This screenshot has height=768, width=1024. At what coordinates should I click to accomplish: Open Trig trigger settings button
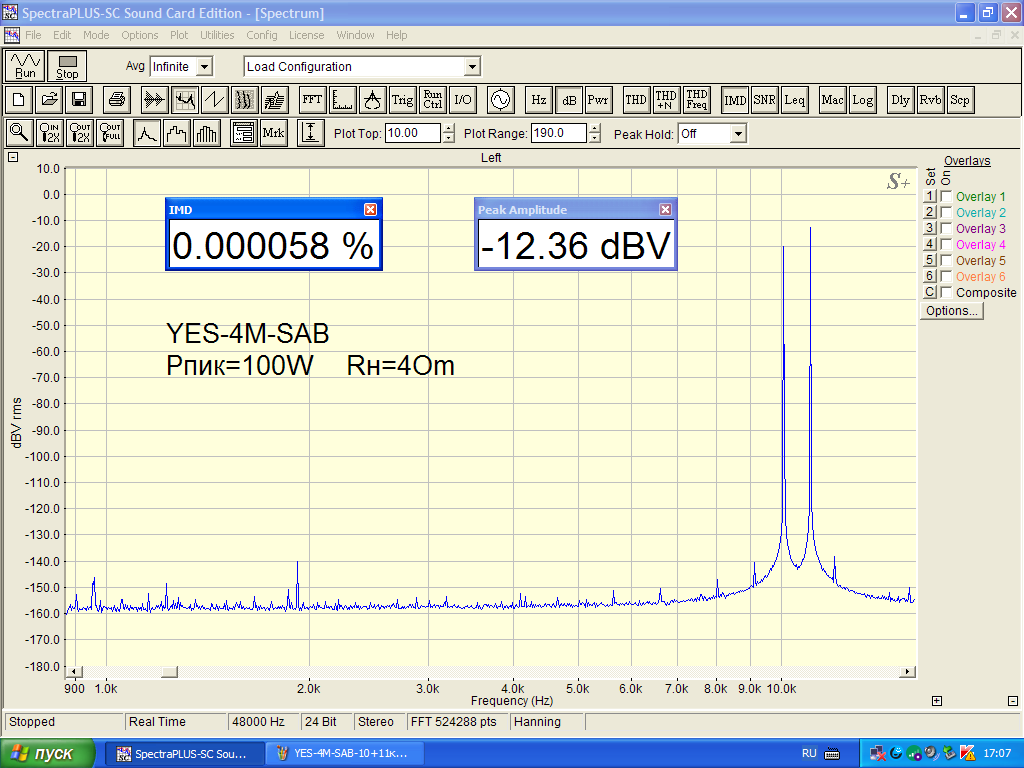(x=402, y=100)
